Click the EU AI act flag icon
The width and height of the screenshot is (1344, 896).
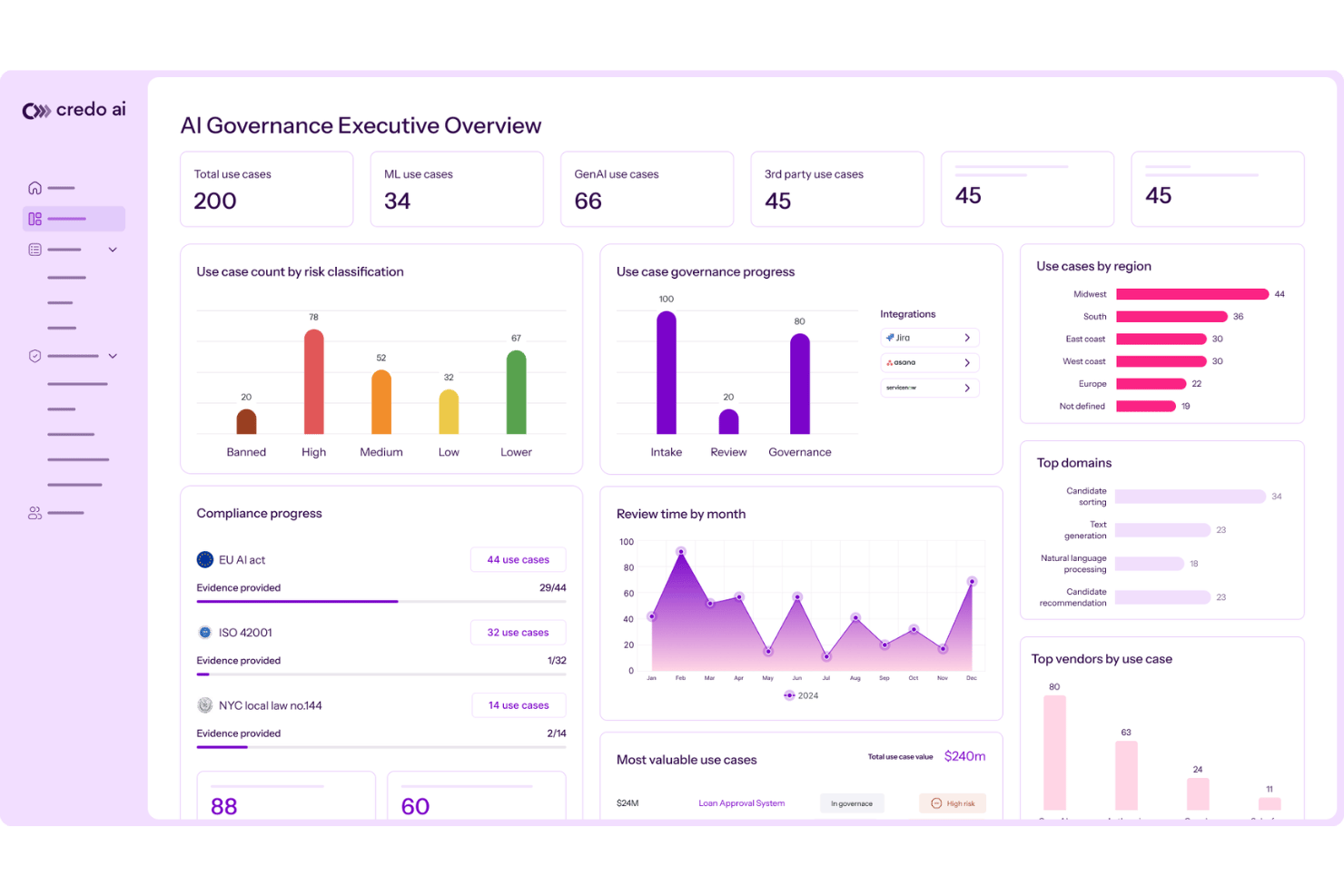tap(205, 560)
